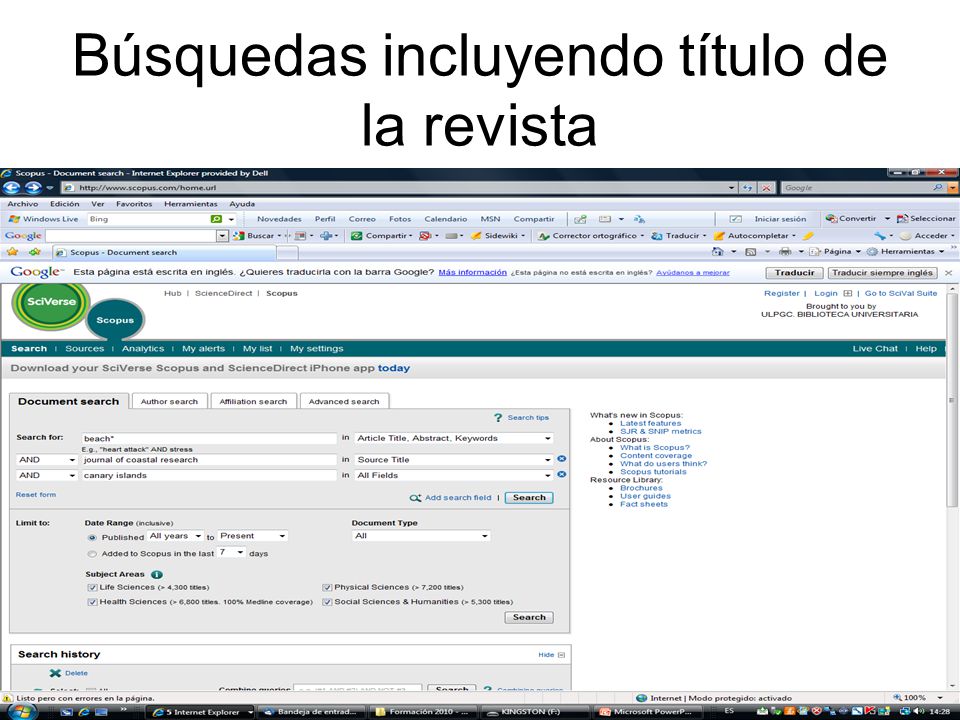Open the Article Title, Abstract, Keywords dropdown
The height and width of the screenshot is (720, 960).
click(x=454, y=438)
